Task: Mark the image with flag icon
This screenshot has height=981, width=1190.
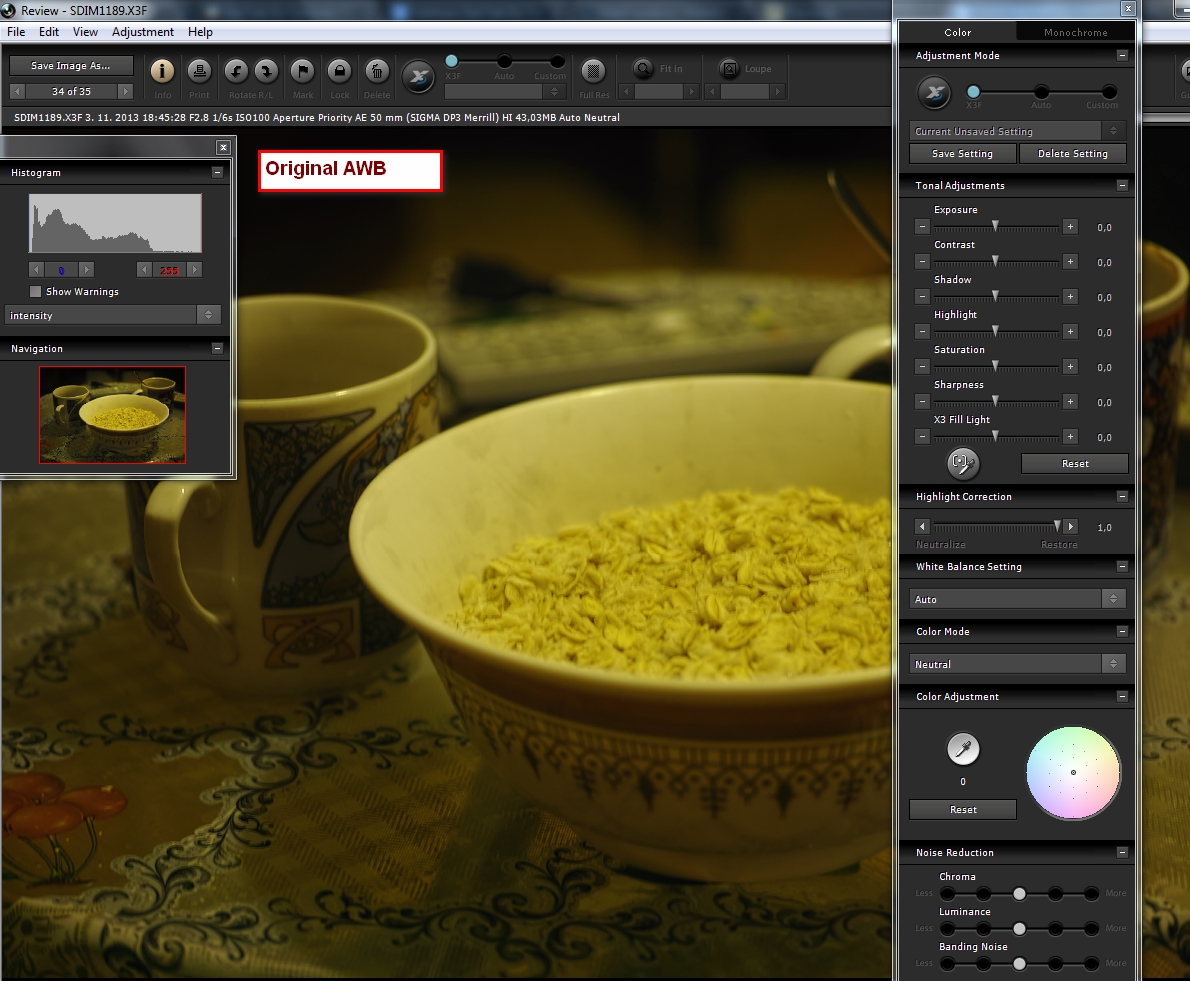Action: (303, 72)
